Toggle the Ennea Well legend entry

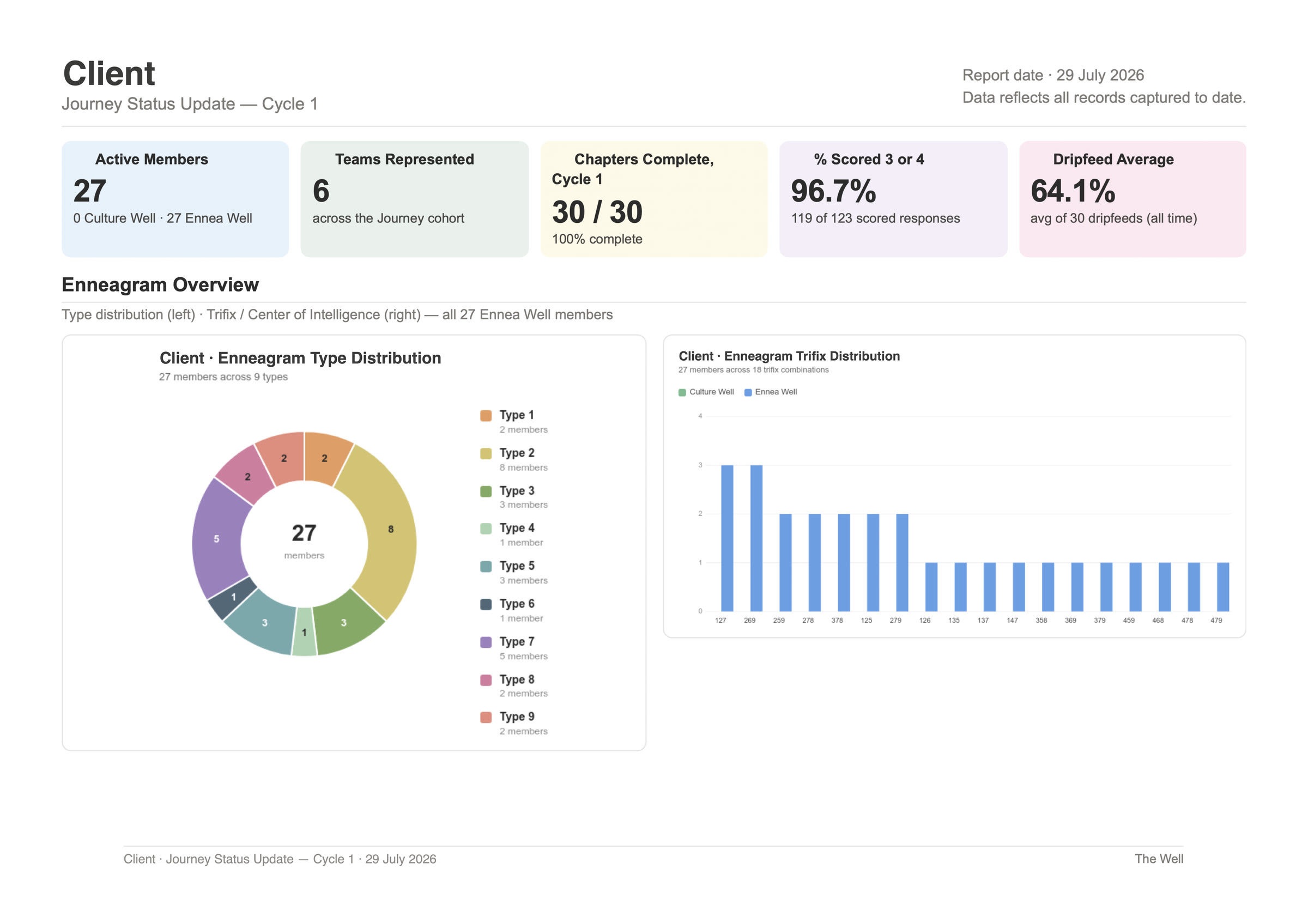tap(771, 392)
